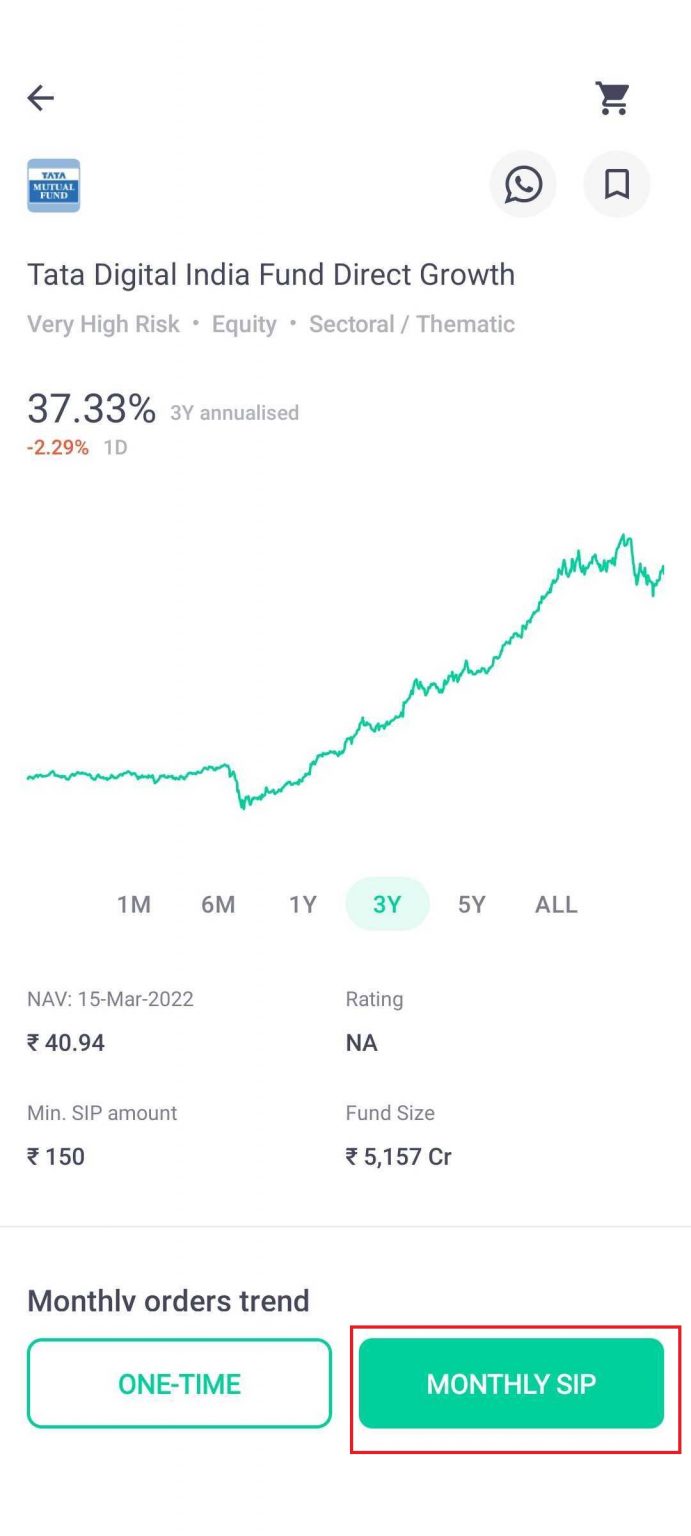Click the Tata Mutual Fund logo
Viewport: 691px width, 1536px height.
54,184
